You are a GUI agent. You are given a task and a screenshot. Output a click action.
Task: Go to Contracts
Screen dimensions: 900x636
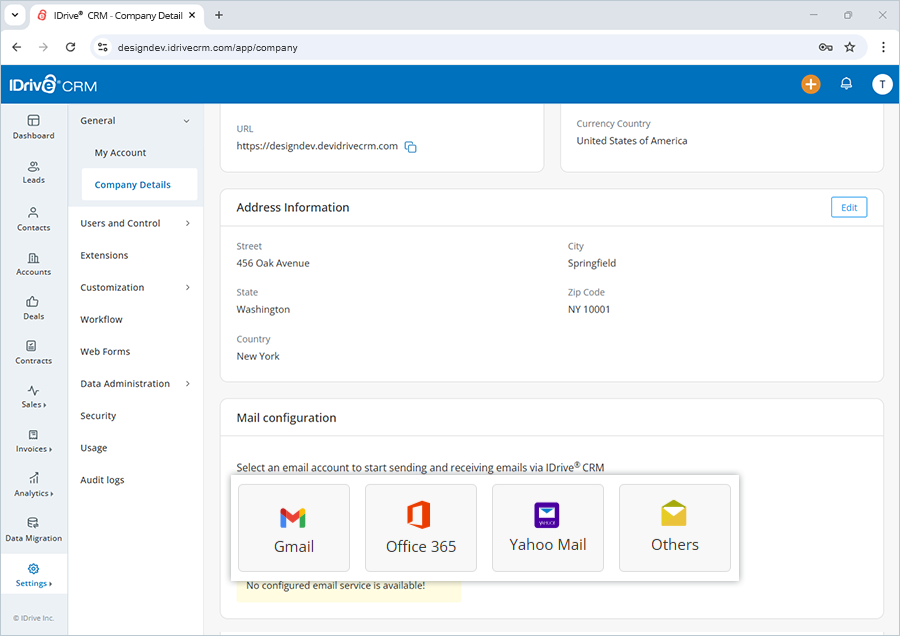(33, 353)
